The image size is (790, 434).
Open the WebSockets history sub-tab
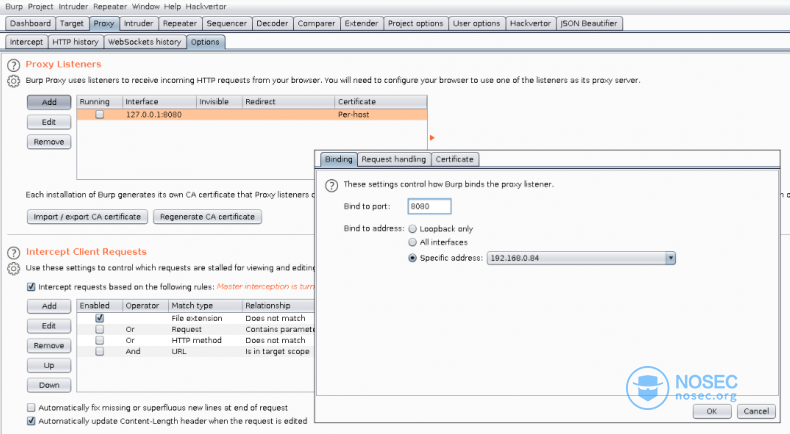coord(145,42)
